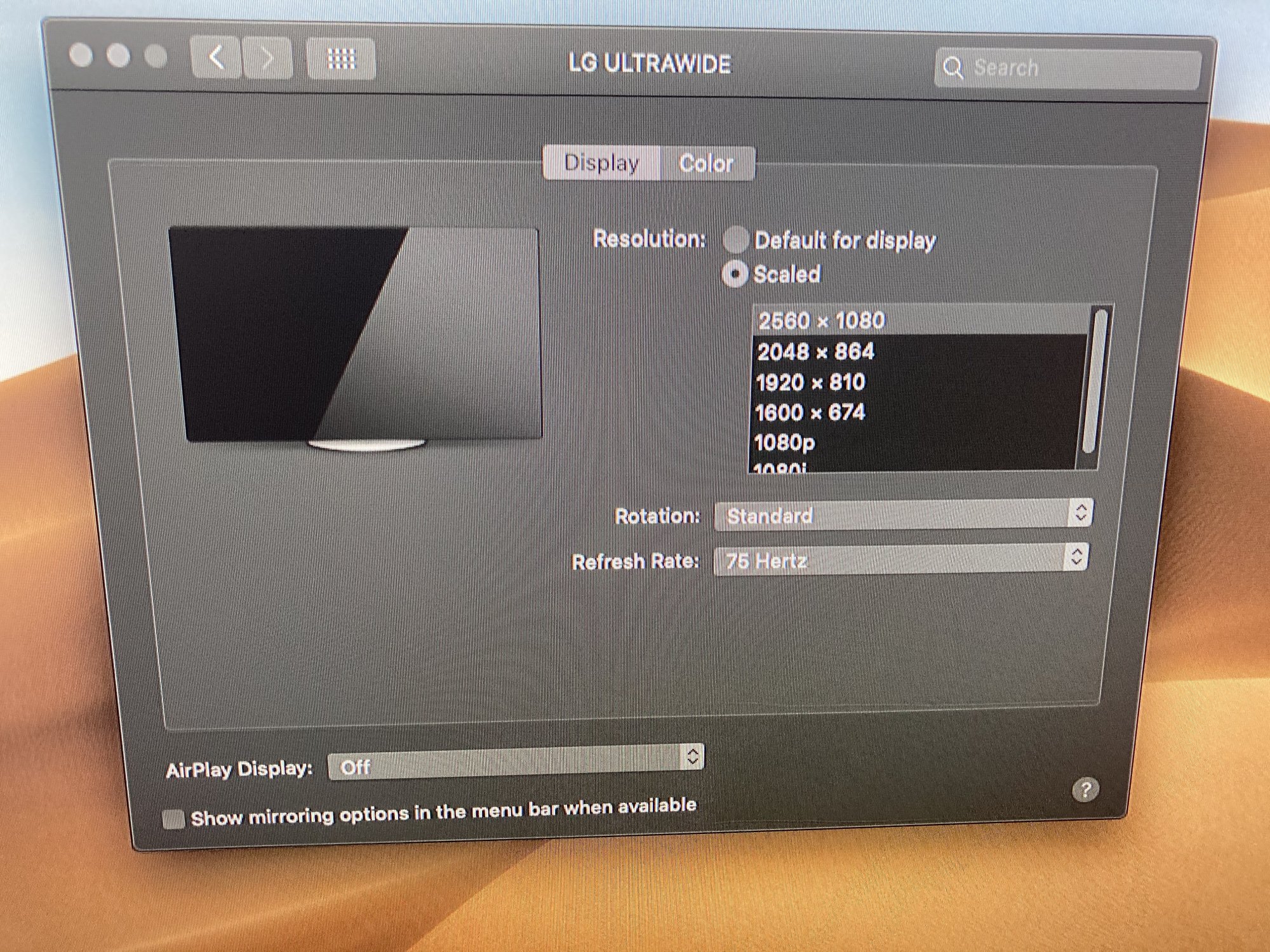Open the Rotation dropdown
The image size is (1270, 952).
(x=904, y=515)
